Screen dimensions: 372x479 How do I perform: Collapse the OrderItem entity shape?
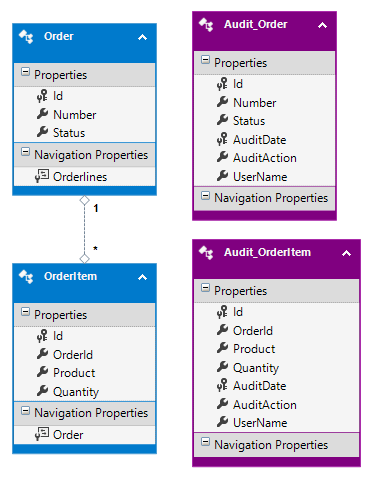[x=143, y=277]
